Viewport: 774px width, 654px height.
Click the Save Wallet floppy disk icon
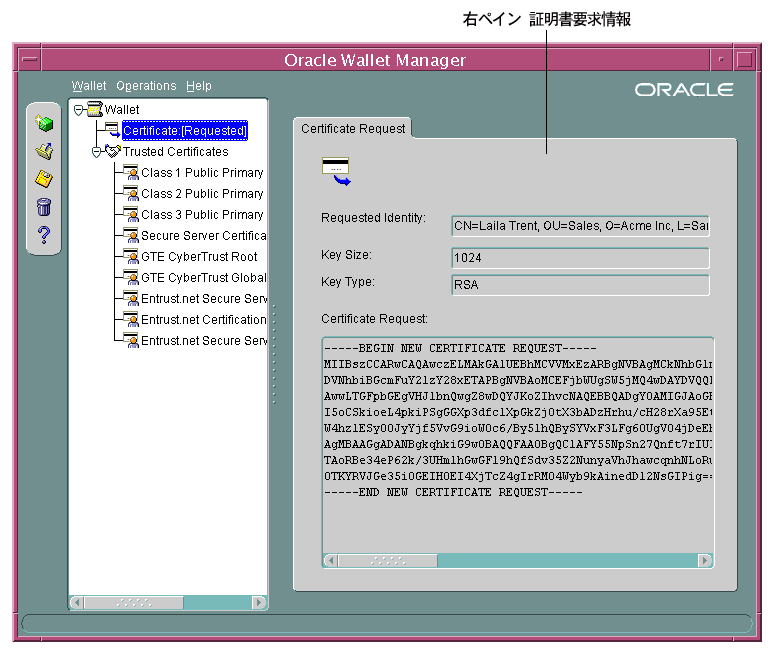point(44,179)
